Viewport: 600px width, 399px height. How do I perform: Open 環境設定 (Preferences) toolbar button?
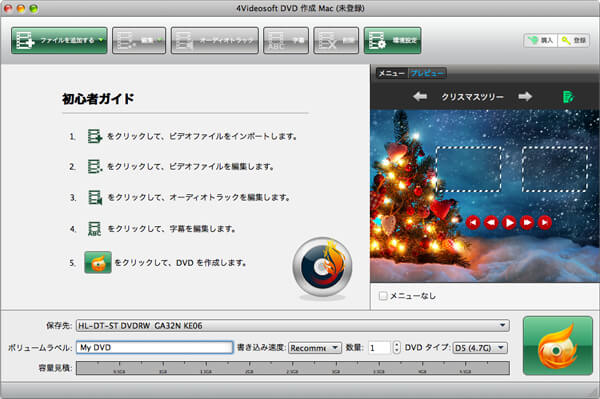pyautogui.click(x=392, y=40)
